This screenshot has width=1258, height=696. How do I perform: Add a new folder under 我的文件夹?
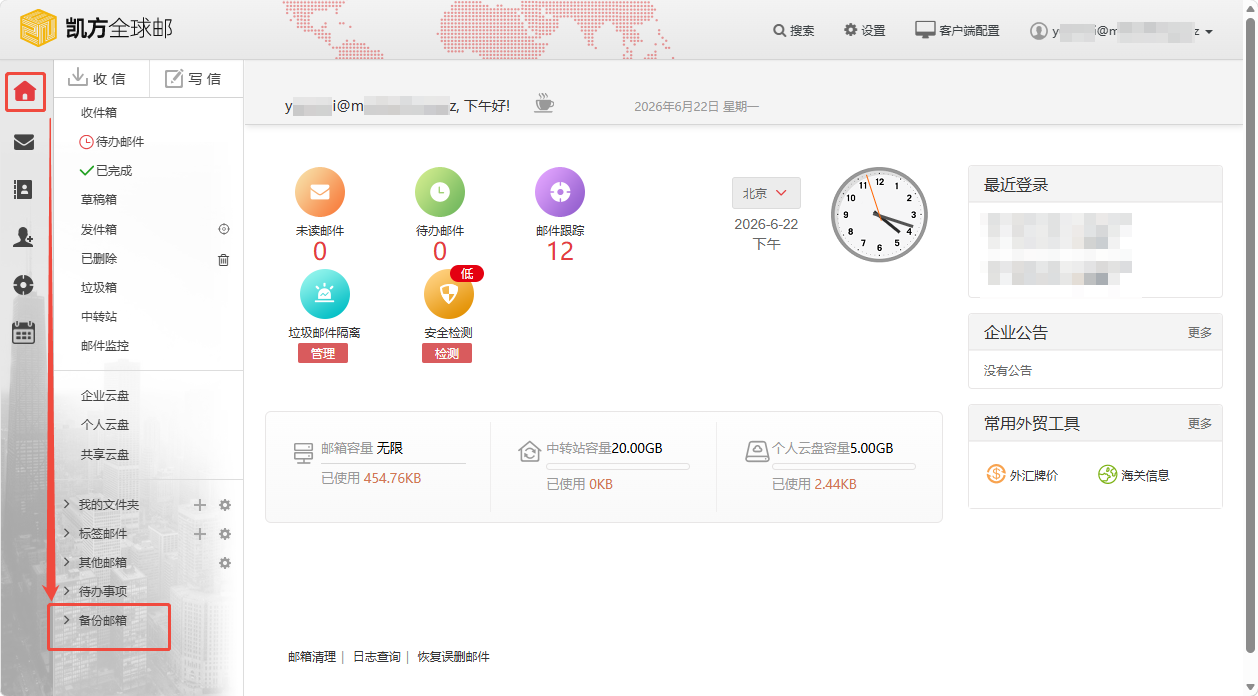click(x=200, y=505)
